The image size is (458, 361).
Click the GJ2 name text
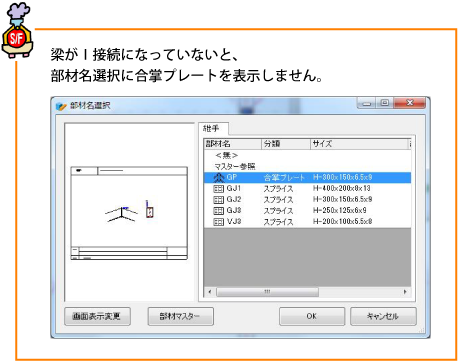pyautogui.click(x=234, y=199)
